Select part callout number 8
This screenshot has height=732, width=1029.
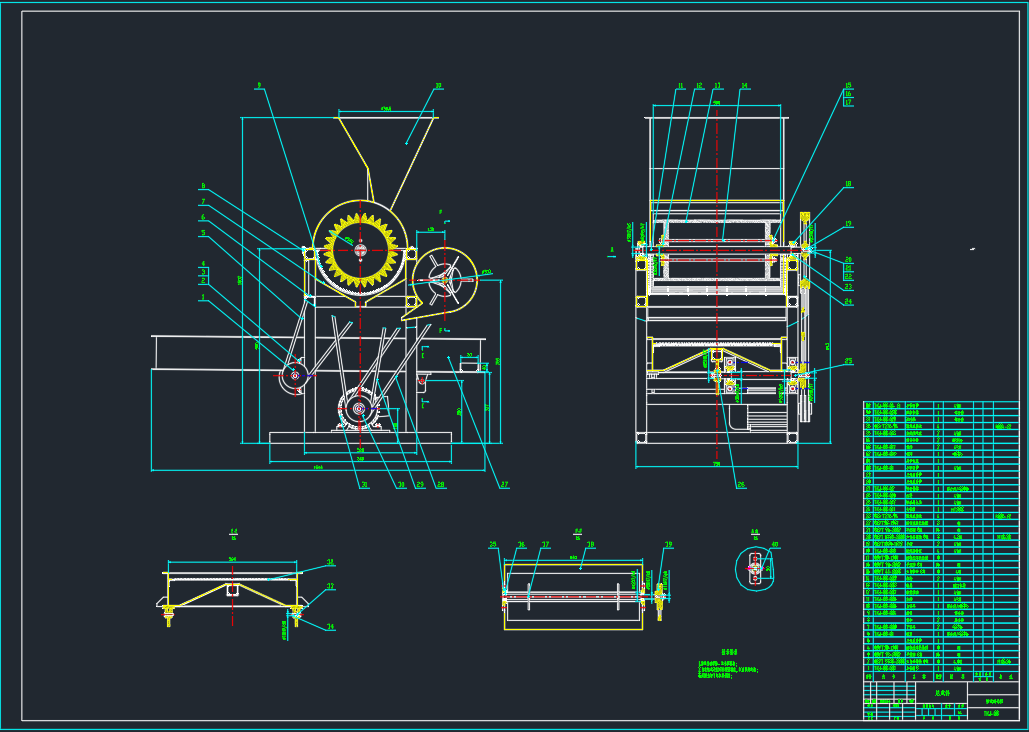pyautogui.click(x=203, y=186)
